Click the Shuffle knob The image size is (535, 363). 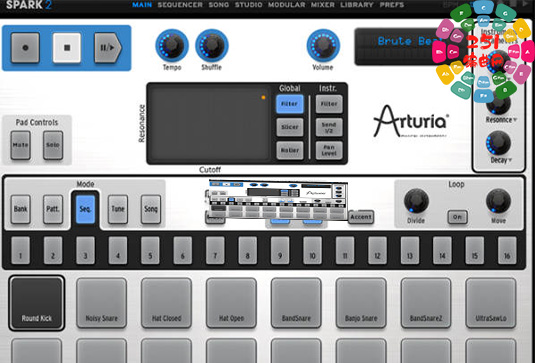click(212, 45)
